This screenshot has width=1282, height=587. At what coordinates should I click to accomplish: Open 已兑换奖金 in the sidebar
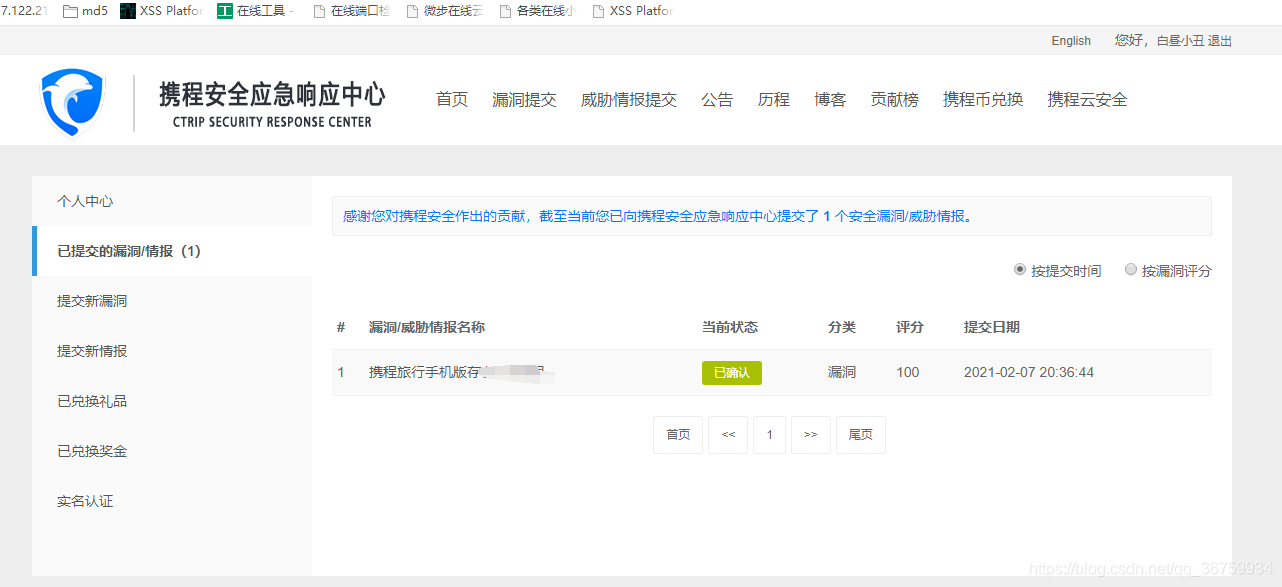click(172, 451)
